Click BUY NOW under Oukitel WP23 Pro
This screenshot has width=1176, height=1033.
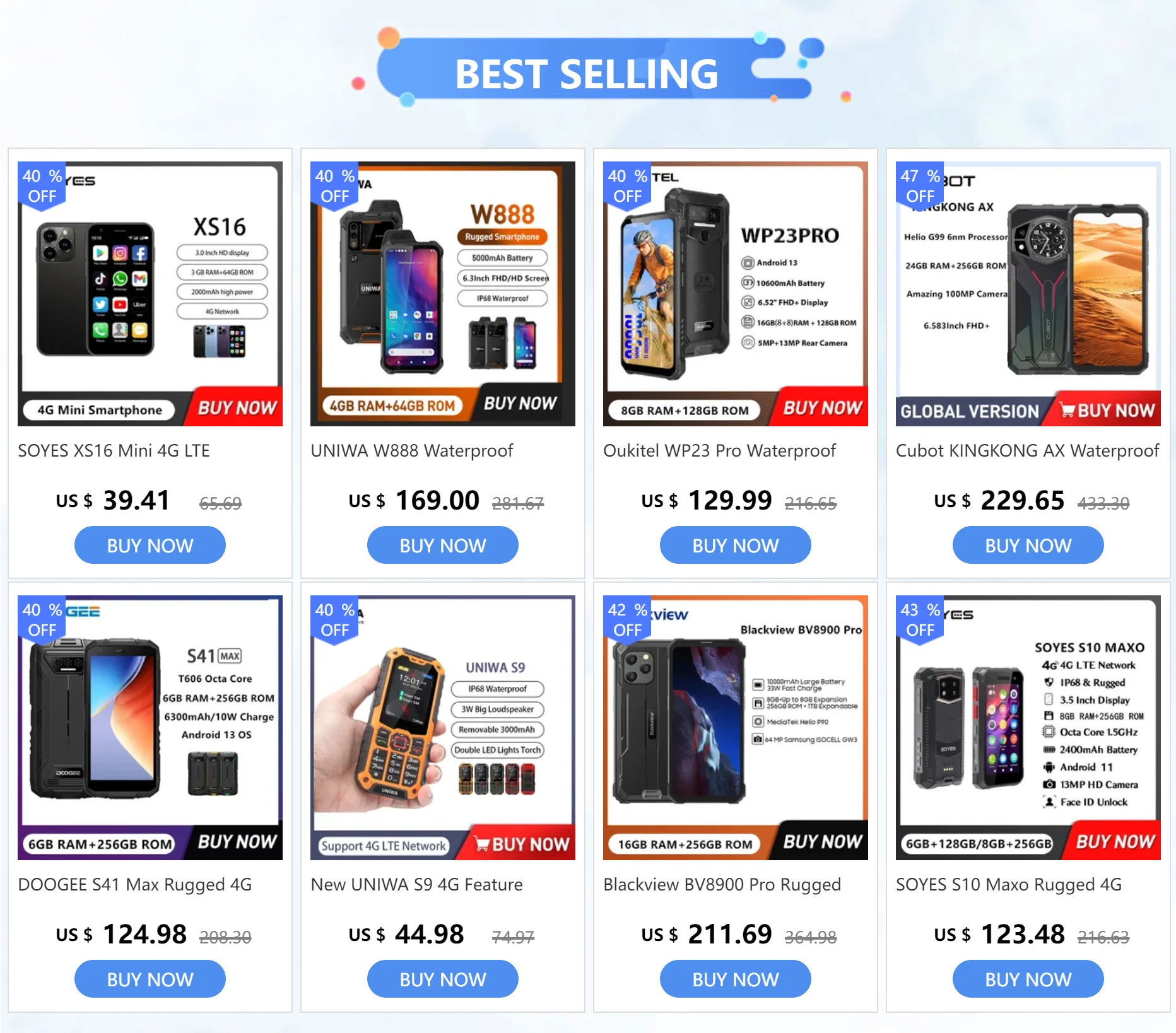pyautogui.click(x=736, y=546)
